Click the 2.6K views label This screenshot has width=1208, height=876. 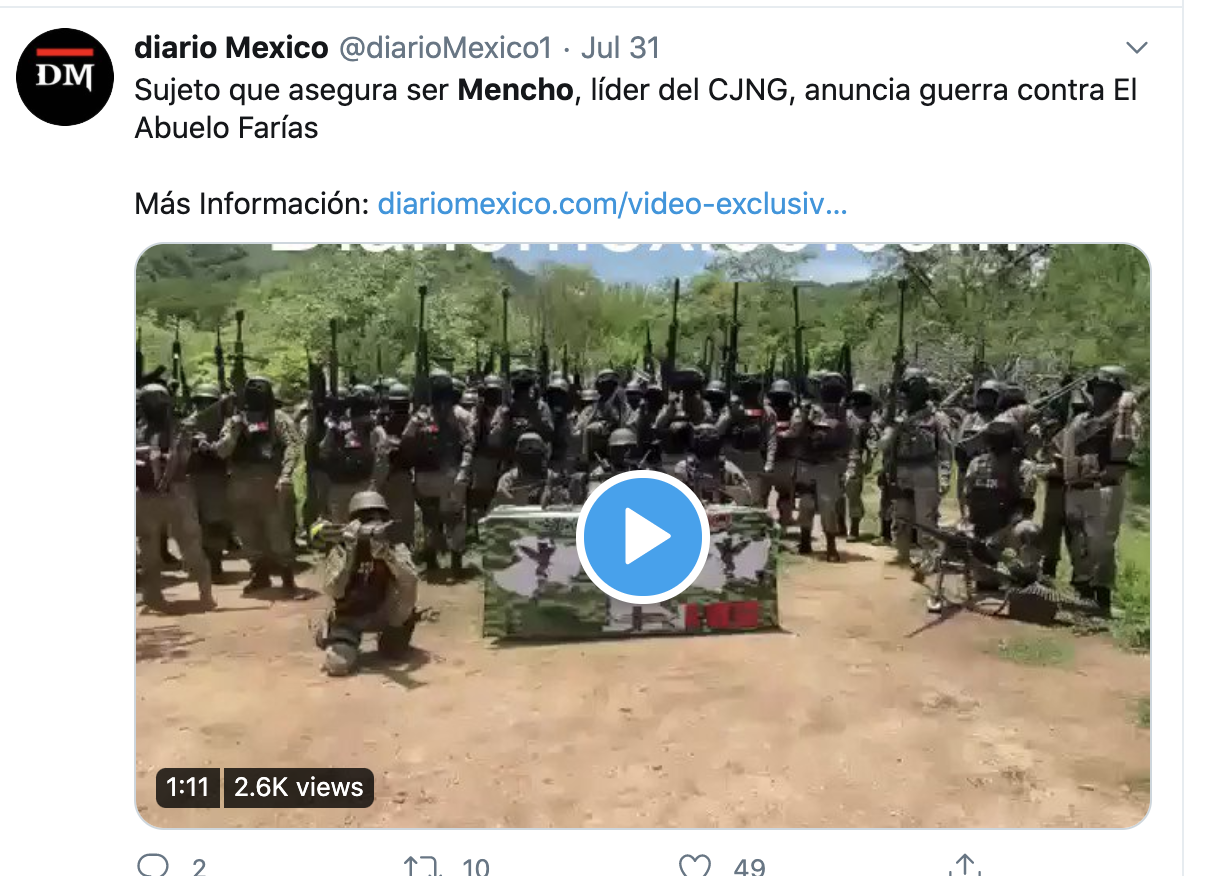[298, 787]
